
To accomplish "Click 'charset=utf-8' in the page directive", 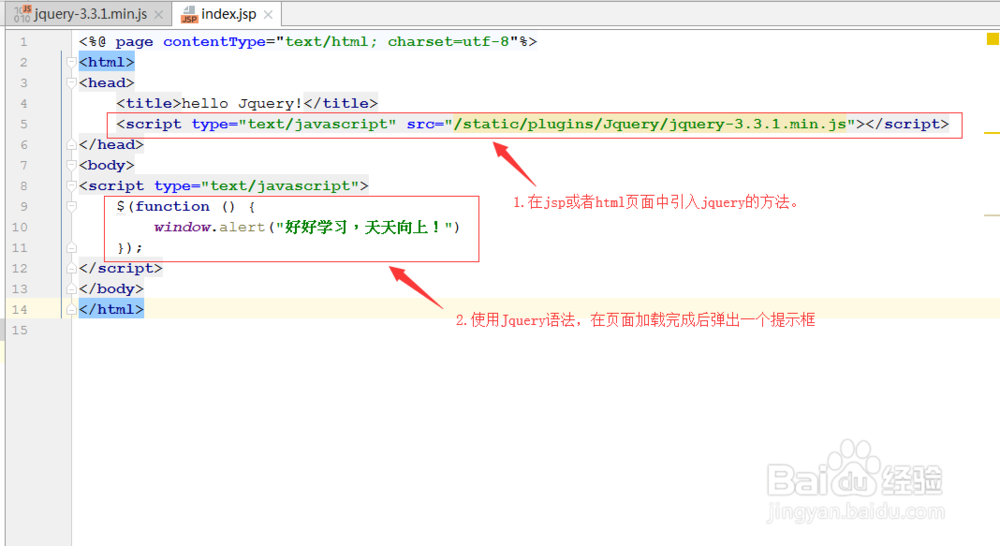I will 448,41.
